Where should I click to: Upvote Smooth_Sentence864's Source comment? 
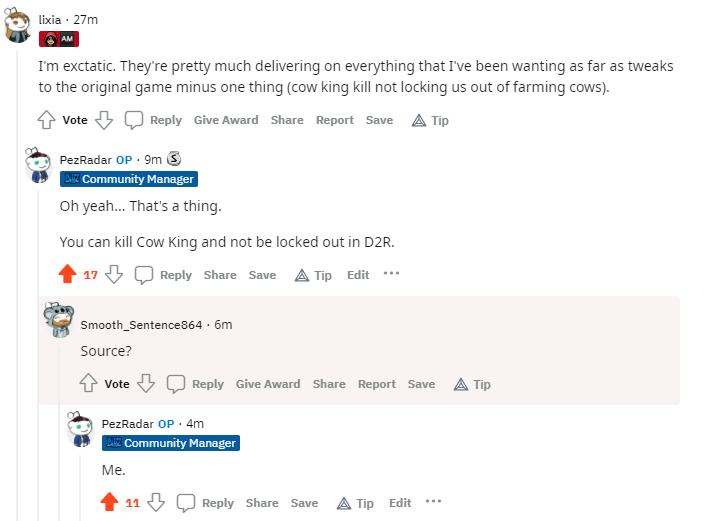tap(88, 383)
